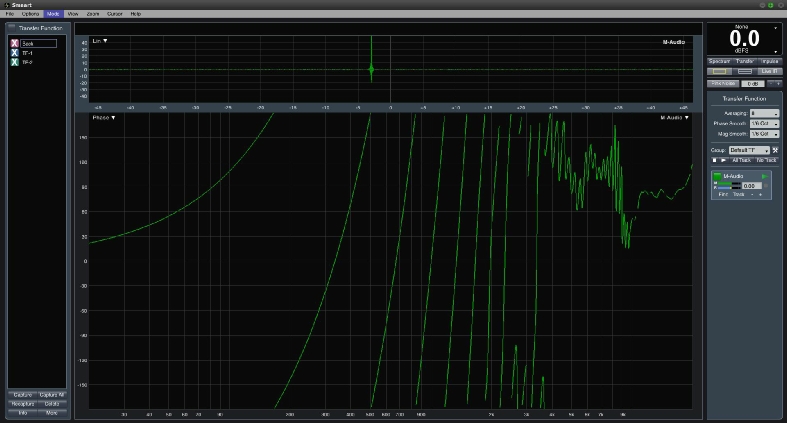Open the Options menu

pos(31,14)
